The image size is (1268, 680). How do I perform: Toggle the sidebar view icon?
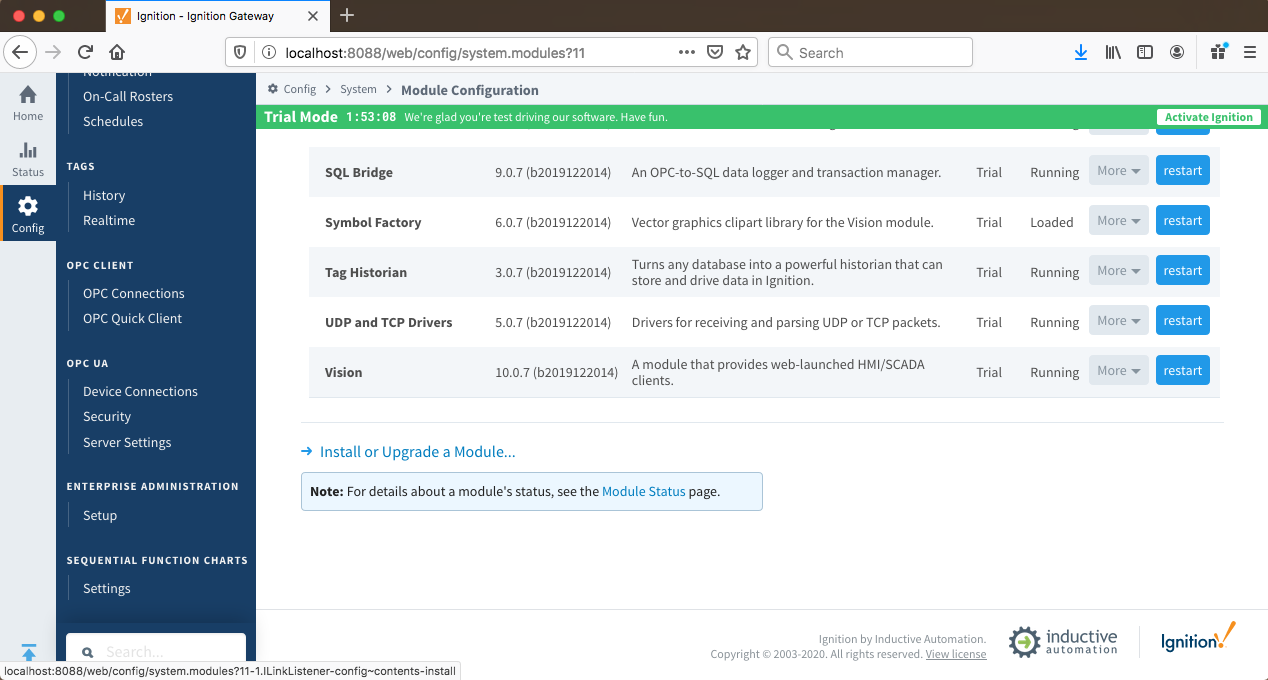[x=1145, y=52]
